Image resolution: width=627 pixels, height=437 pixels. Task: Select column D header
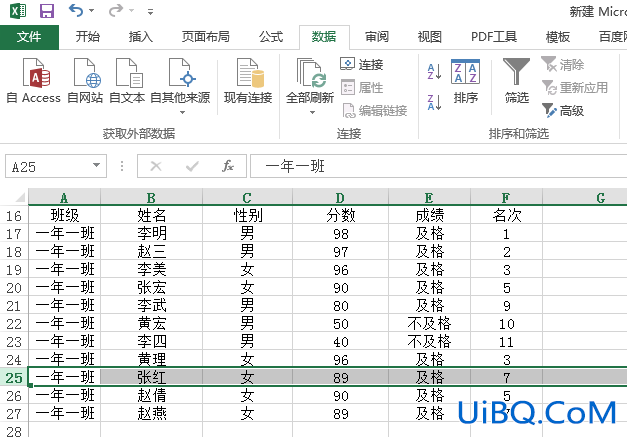click(340, 198)
